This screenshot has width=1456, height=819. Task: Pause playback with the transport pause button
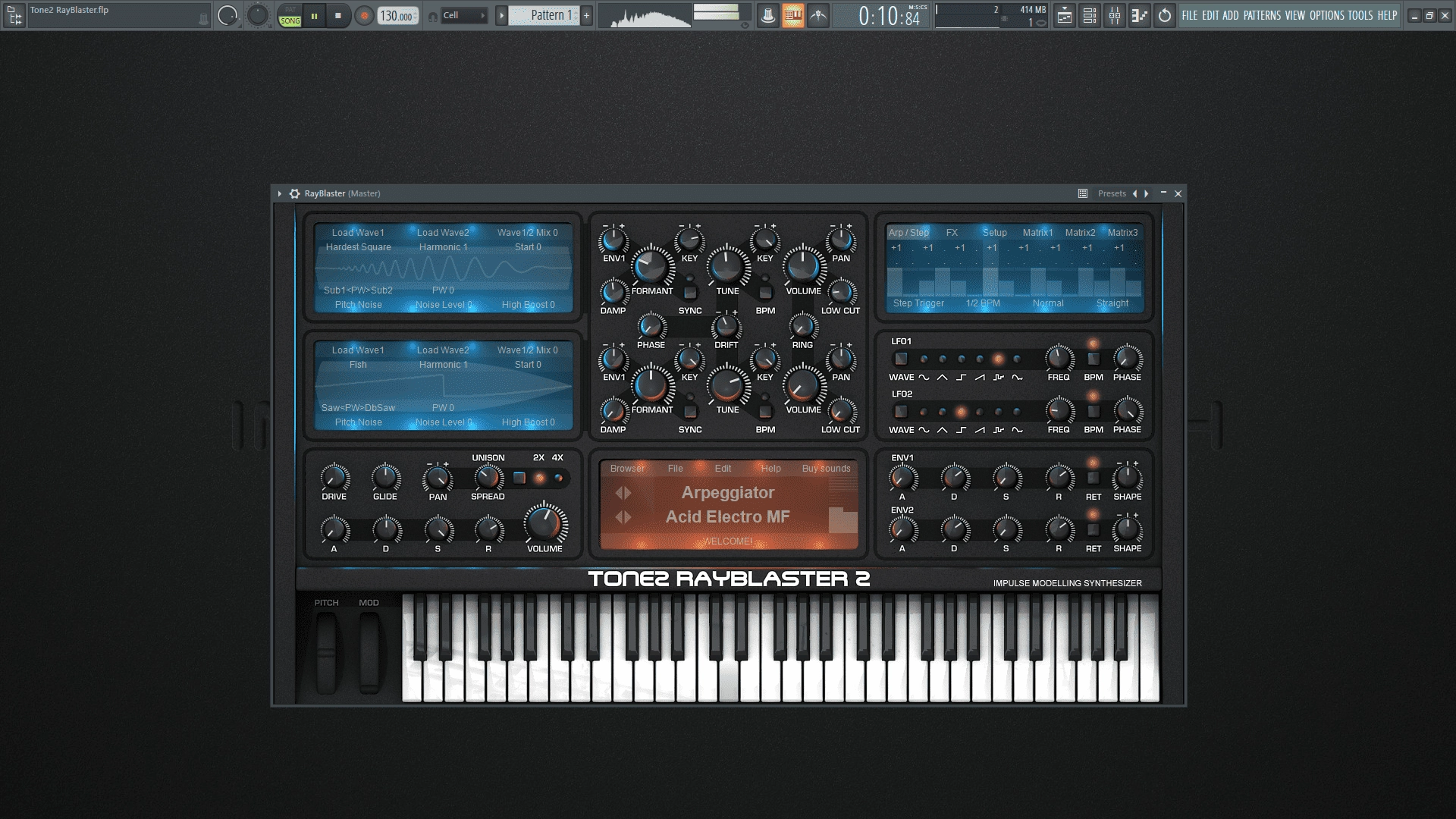pos(314,15)
